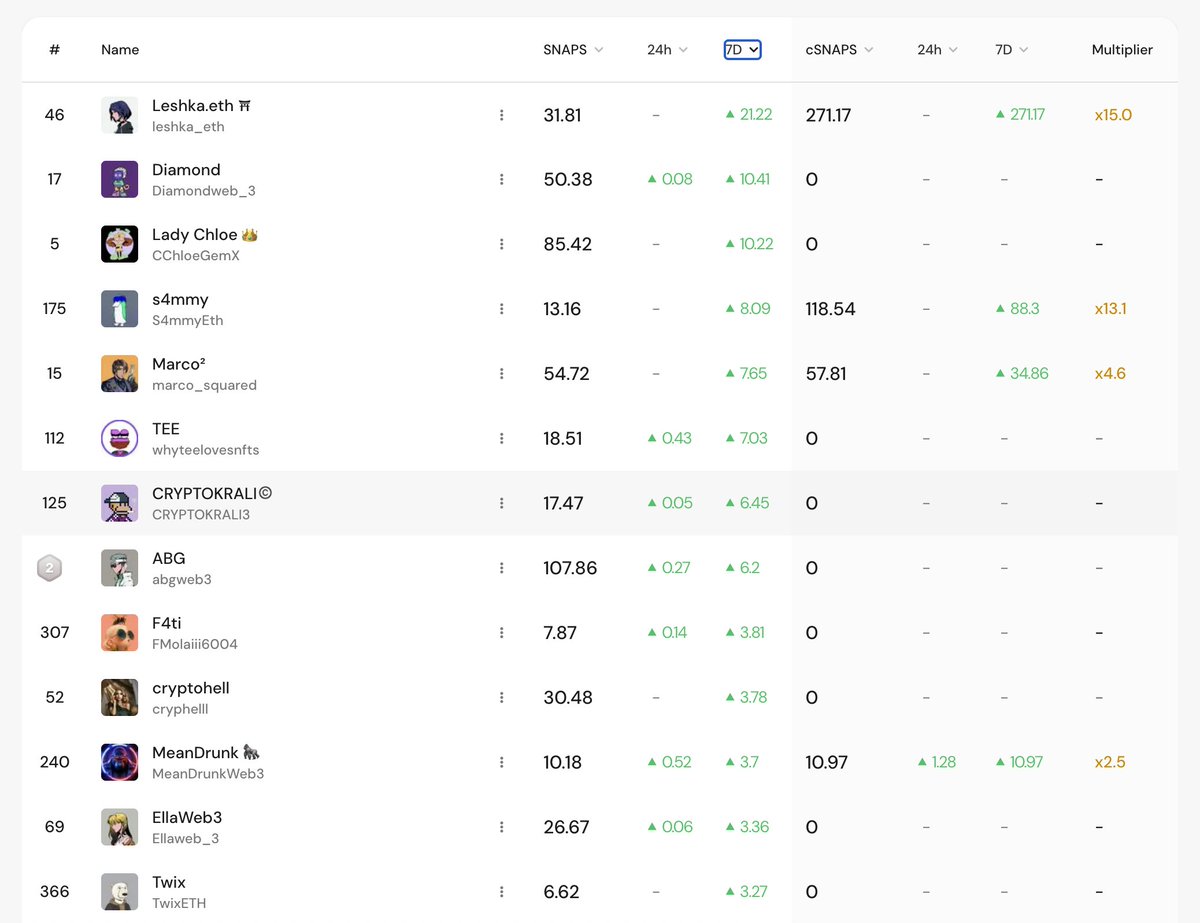Click Twix's avatar image

[x=120, y=891]
